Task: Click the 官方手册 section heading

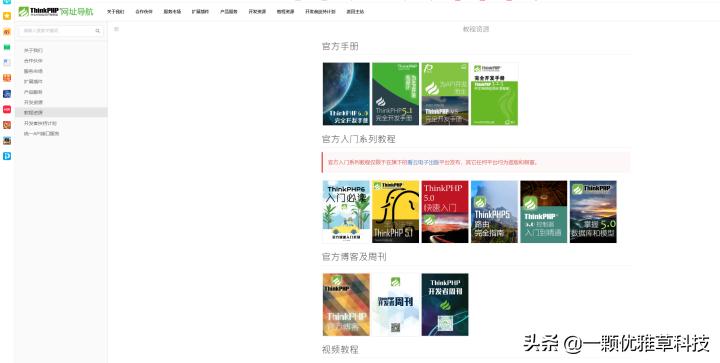Action: [340, 46]
